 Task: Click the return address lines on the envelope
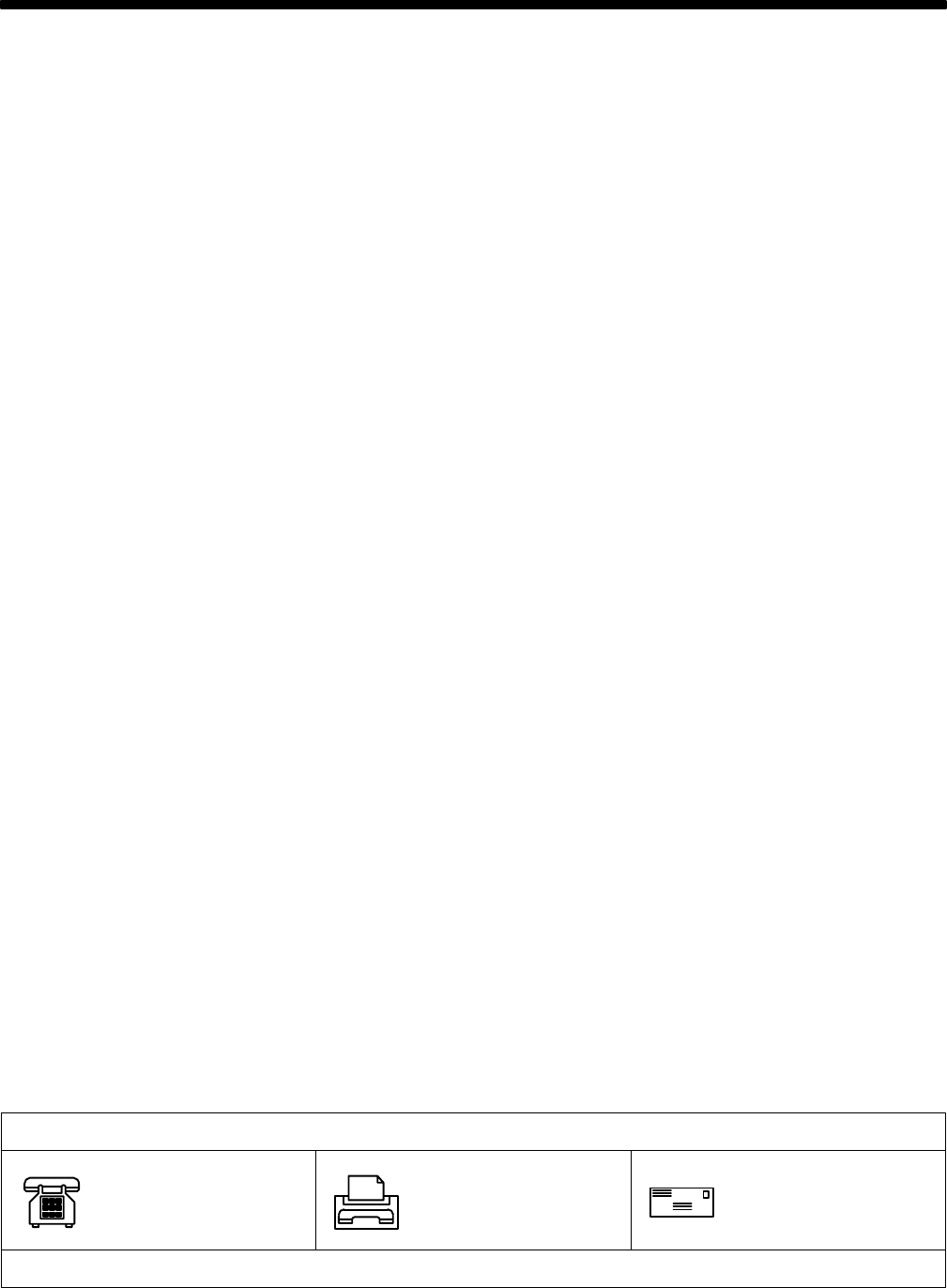point(662,1193)
